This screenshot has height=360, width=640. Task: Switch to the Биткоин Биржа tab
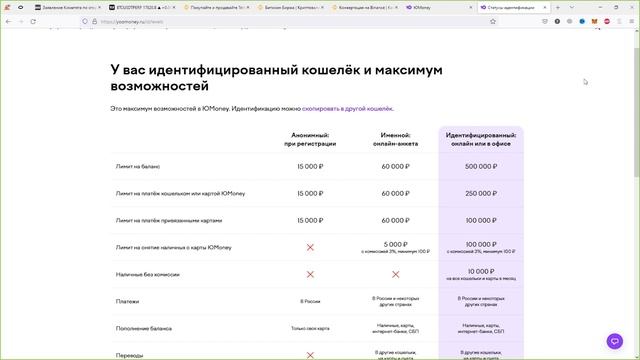pos(291,7)
